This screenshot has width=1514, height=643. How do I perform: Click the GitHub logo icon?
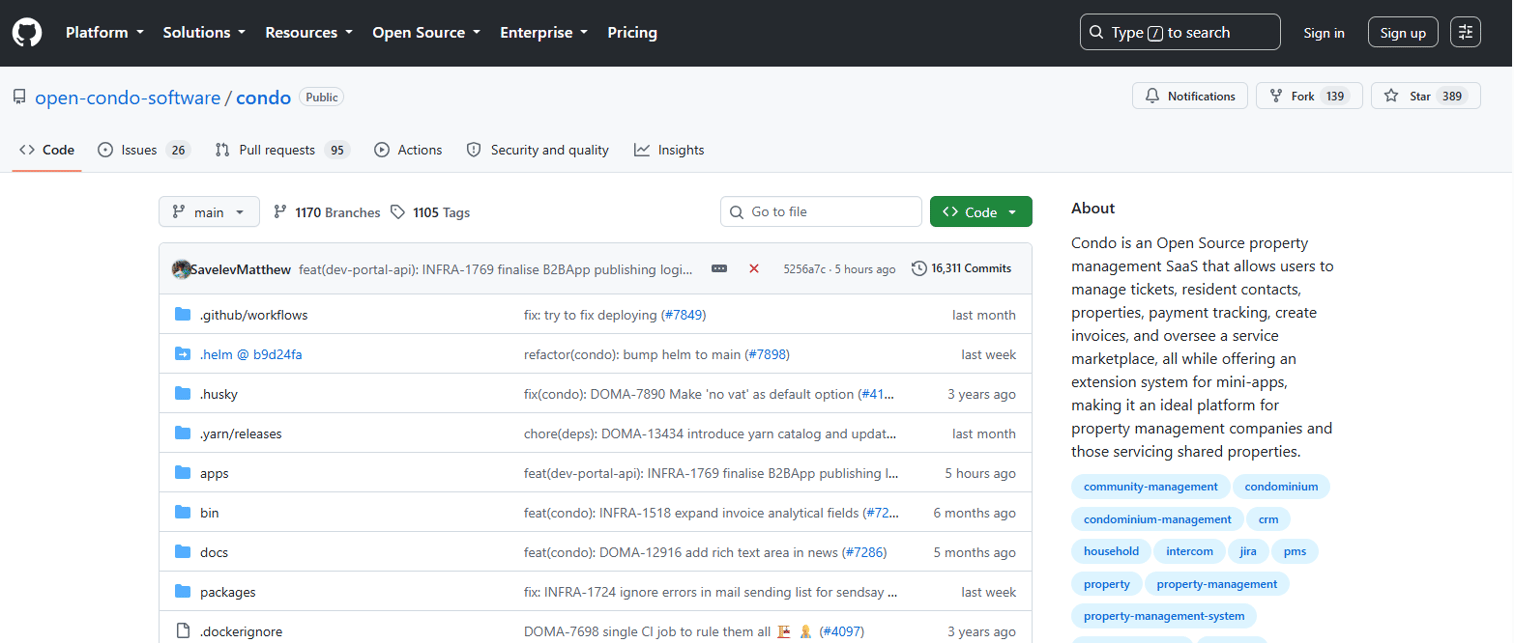[x=27, y=32]
